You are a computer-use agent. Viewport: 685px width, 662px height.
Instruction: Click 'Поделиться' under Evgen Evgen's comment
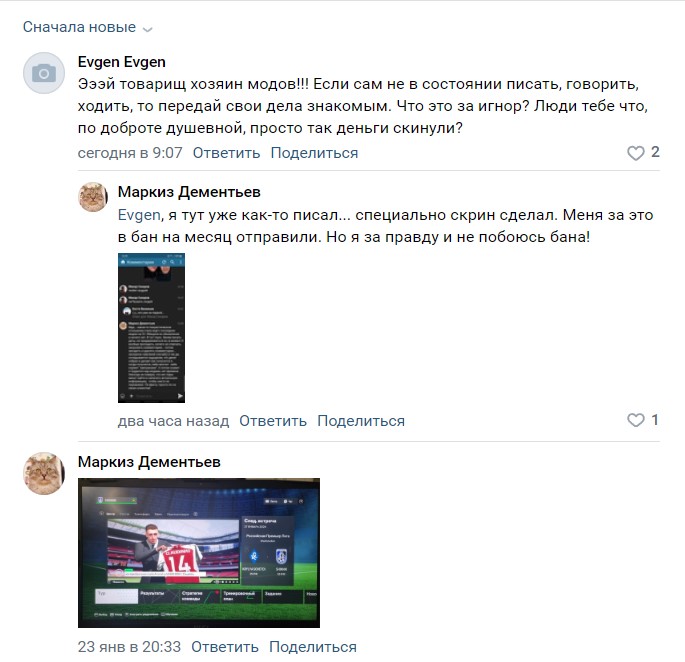(x=314, y=153)
